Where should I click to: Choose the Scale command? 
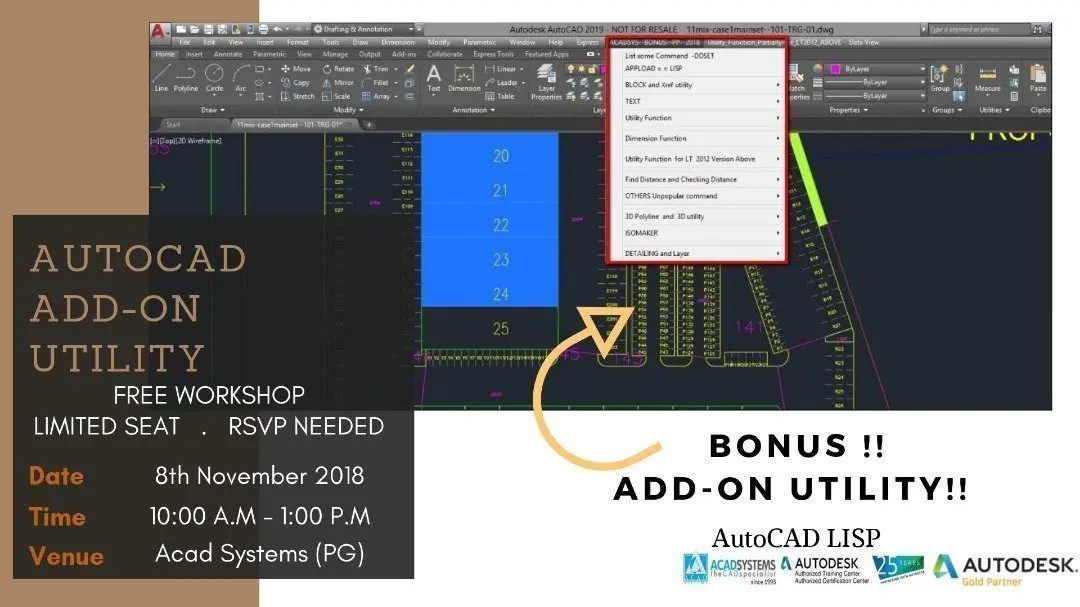[336, 96]
